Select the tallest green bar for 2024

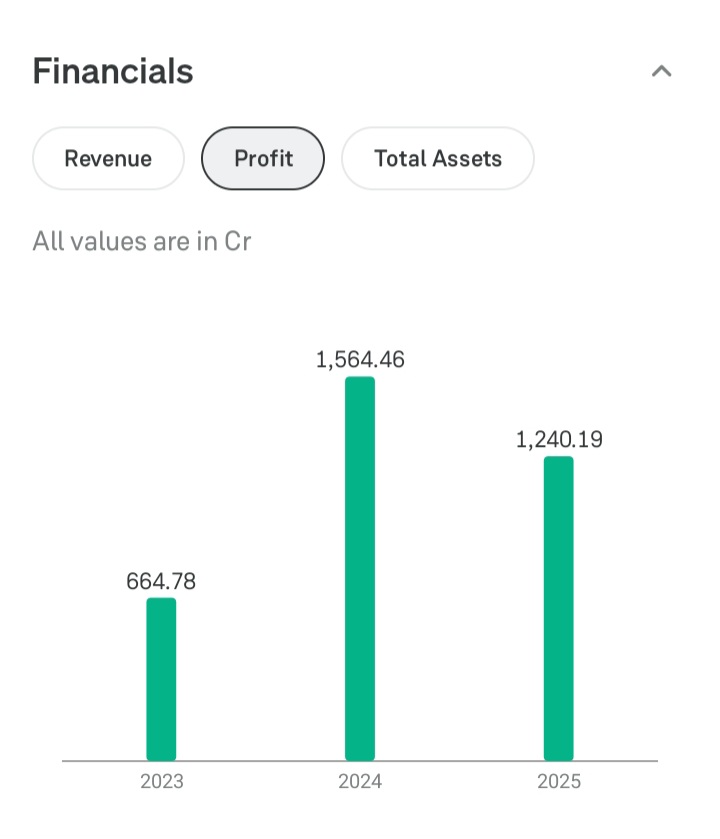point(360,568)
